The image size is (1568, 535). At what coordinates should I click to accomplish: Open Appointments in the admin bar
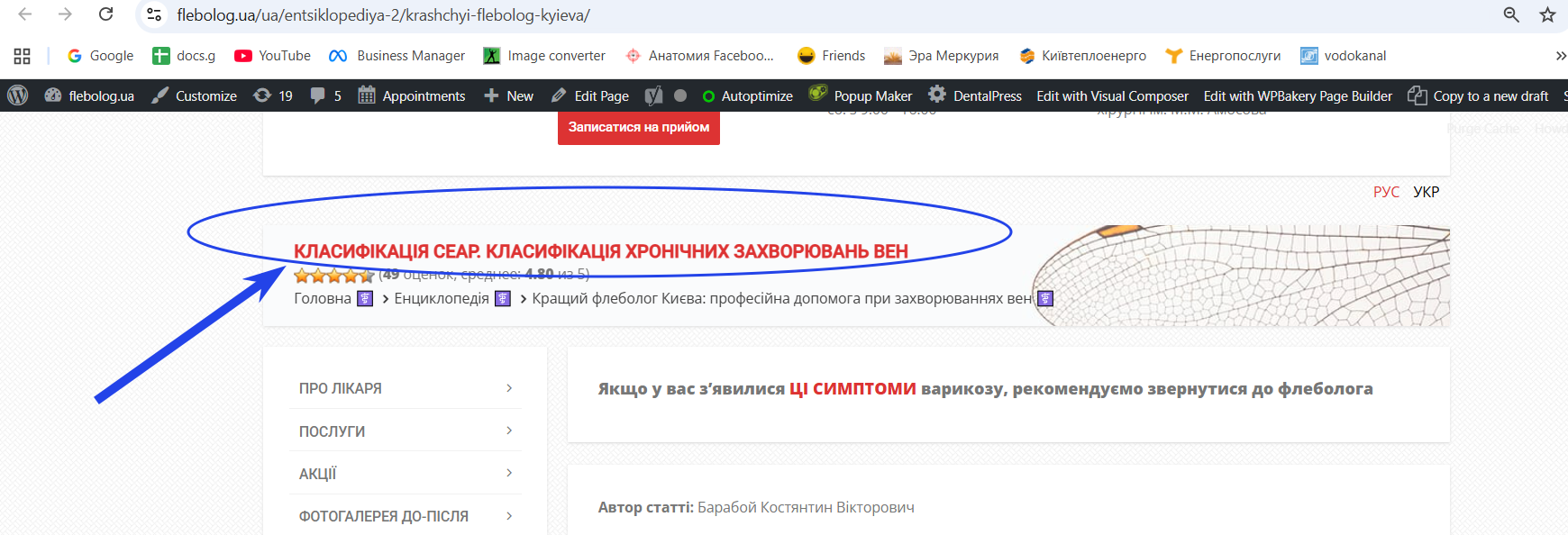tap(412, 95)
